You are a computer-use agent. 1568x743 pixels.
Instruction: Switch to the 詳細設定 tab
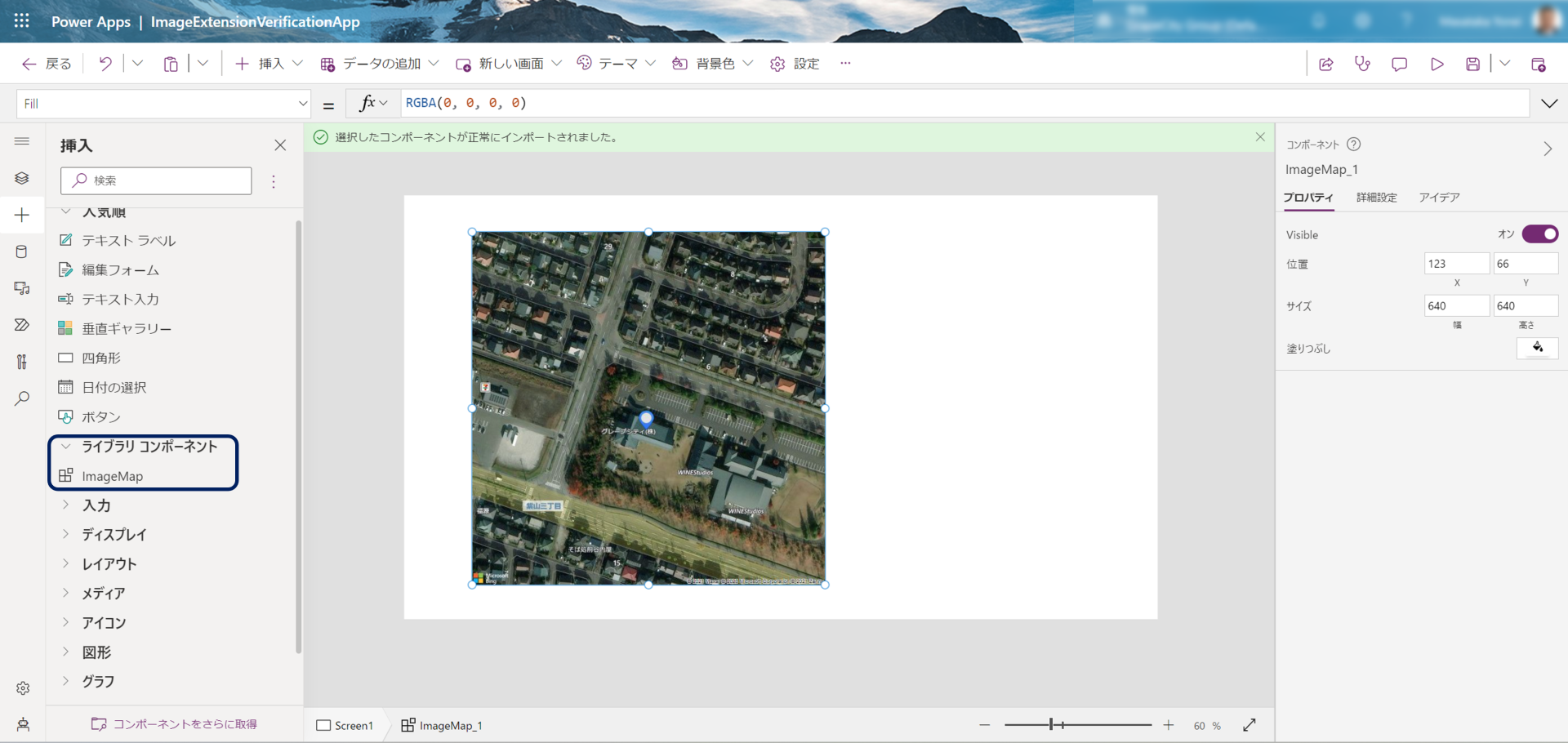[1376, 198]
